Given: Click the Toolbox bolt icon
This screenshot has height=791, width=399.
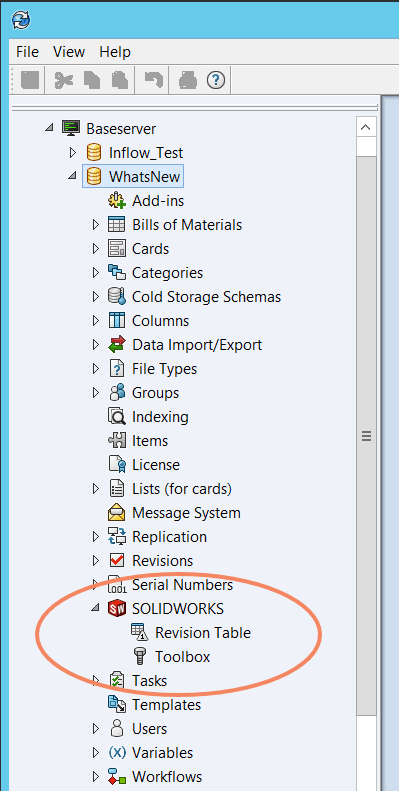Looking at the screenshot, I should 140,657.
